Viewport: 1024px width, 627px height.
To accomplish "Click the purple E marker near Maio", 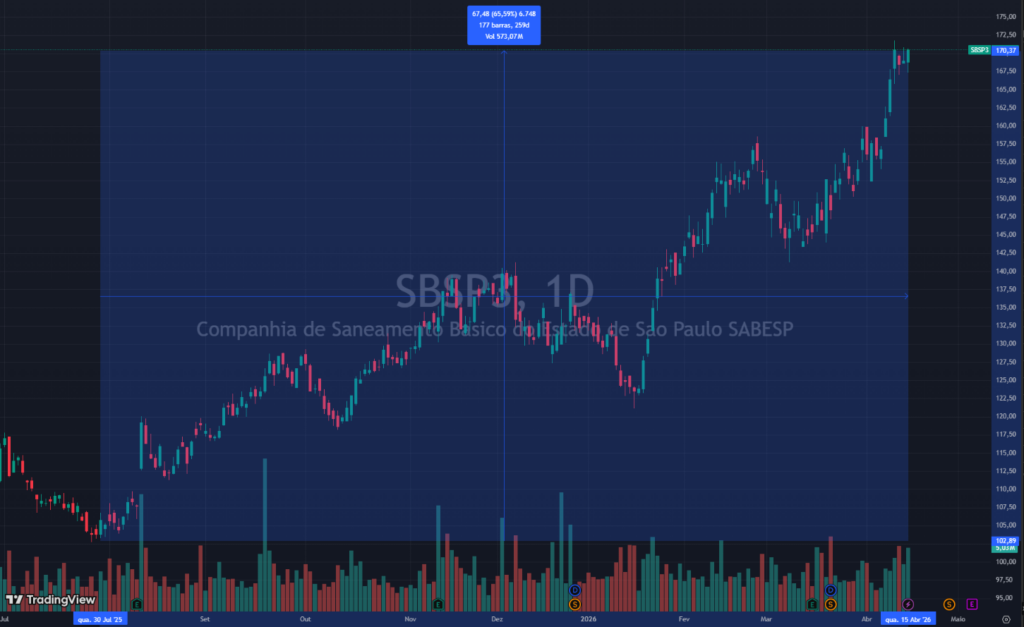I will pos(971,604).
